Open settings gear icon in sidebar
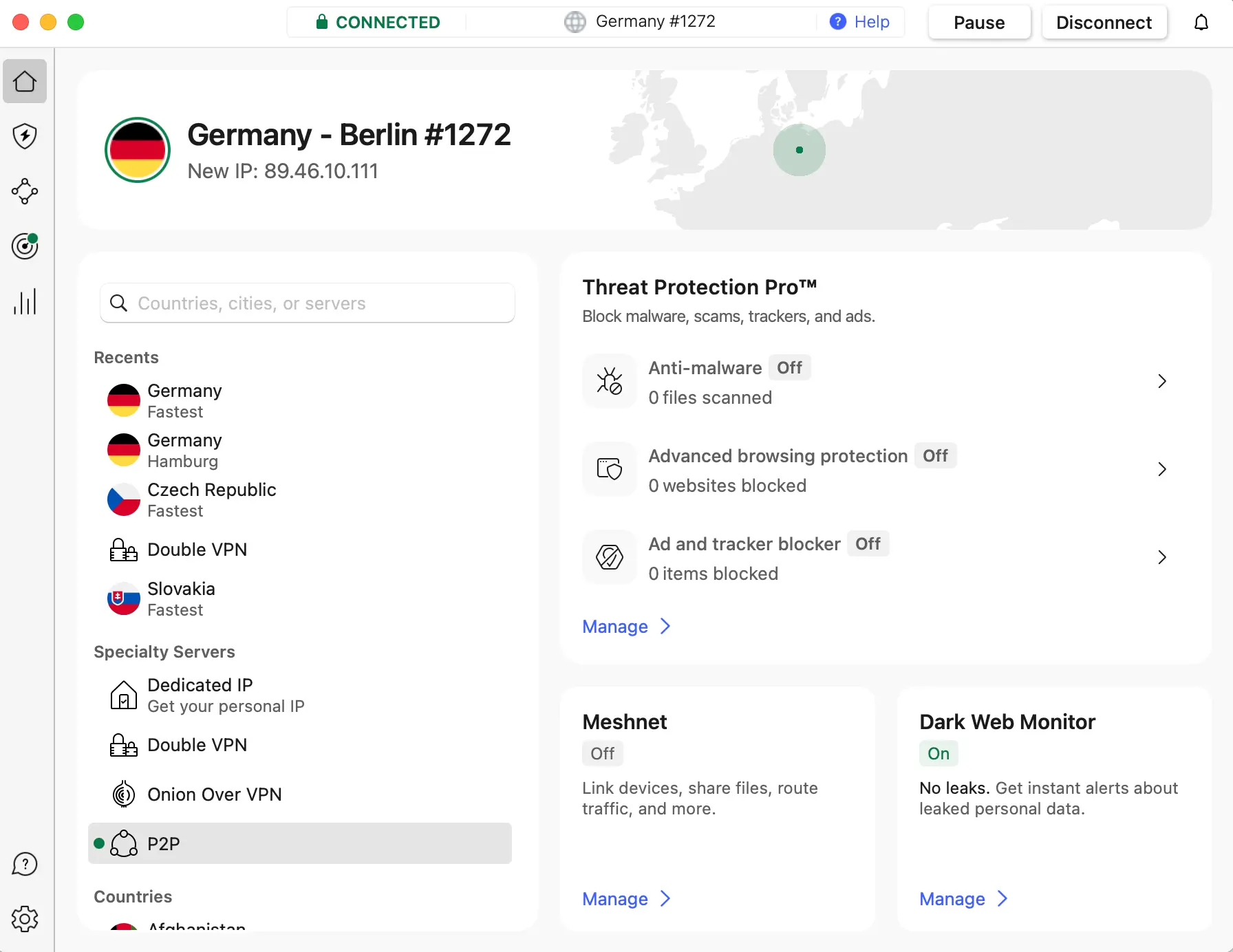The height and width of the screenshot is (952, 1233). tap(25, 919)
